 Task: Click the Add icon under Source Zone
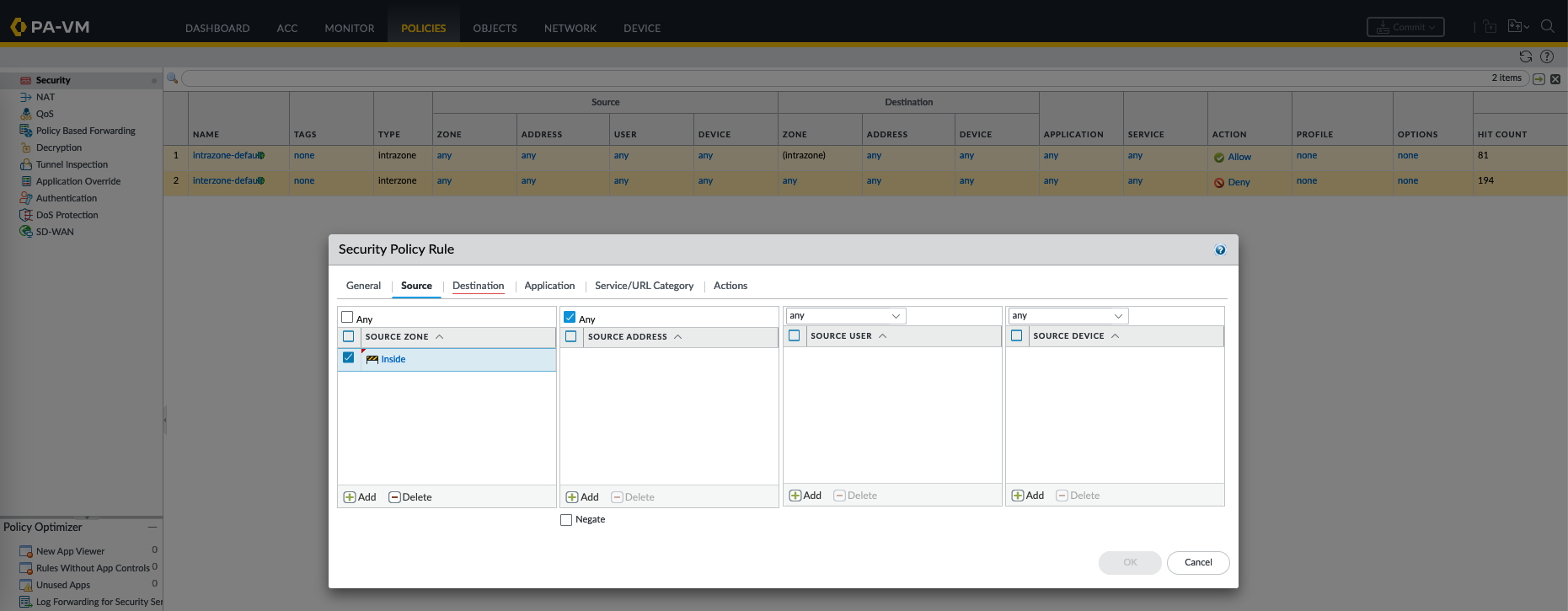point(350,497)
